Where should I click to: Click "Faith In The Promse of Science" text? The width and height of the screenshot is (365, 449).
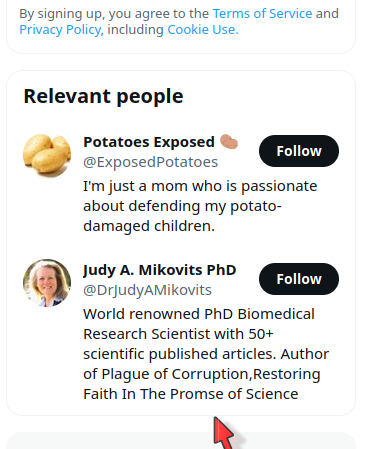(191, 394)
